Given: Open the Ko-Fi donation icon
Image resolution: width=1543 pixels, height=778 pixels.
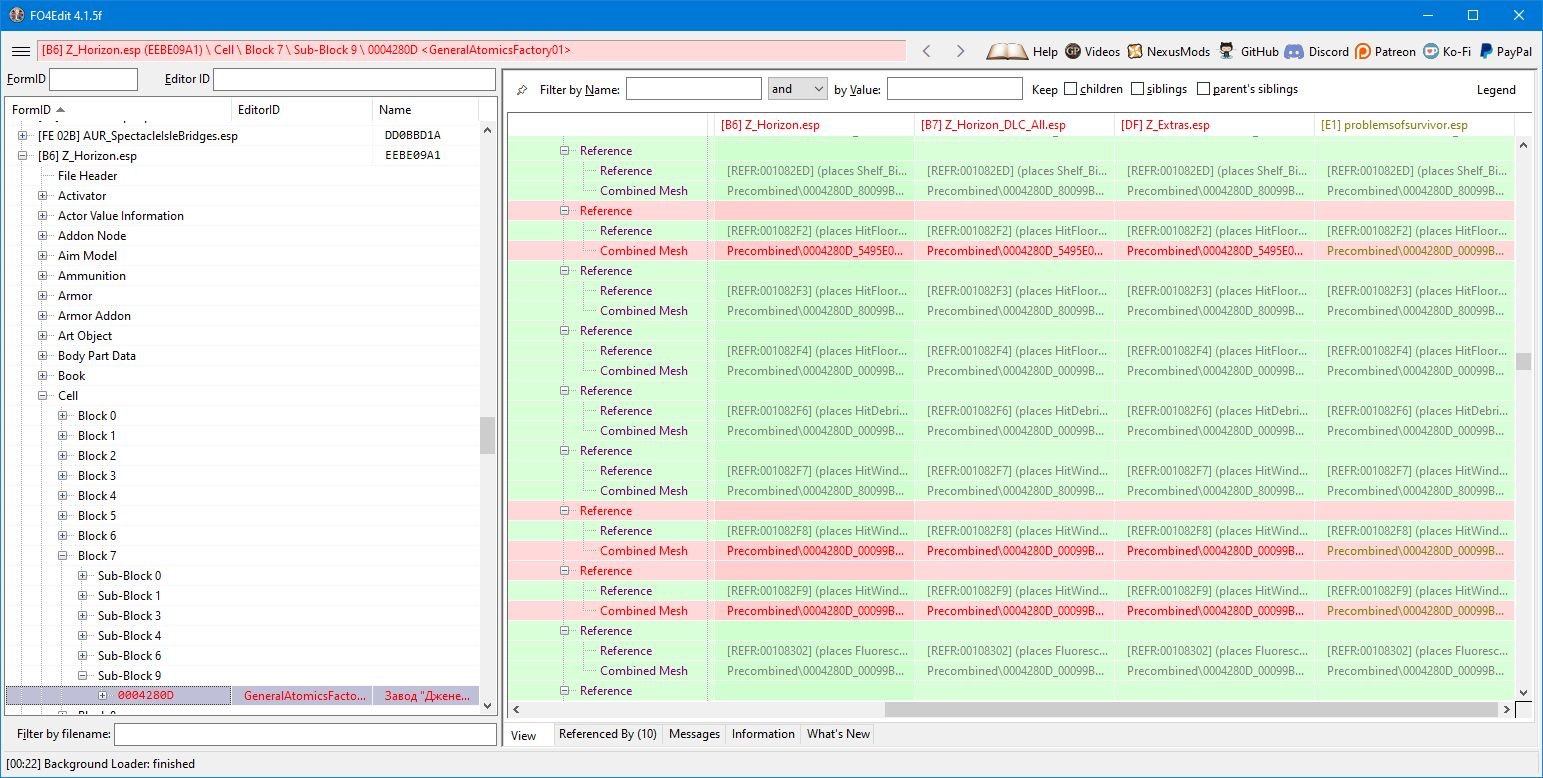Looking at the screenshot, I should coord(1431,51).
